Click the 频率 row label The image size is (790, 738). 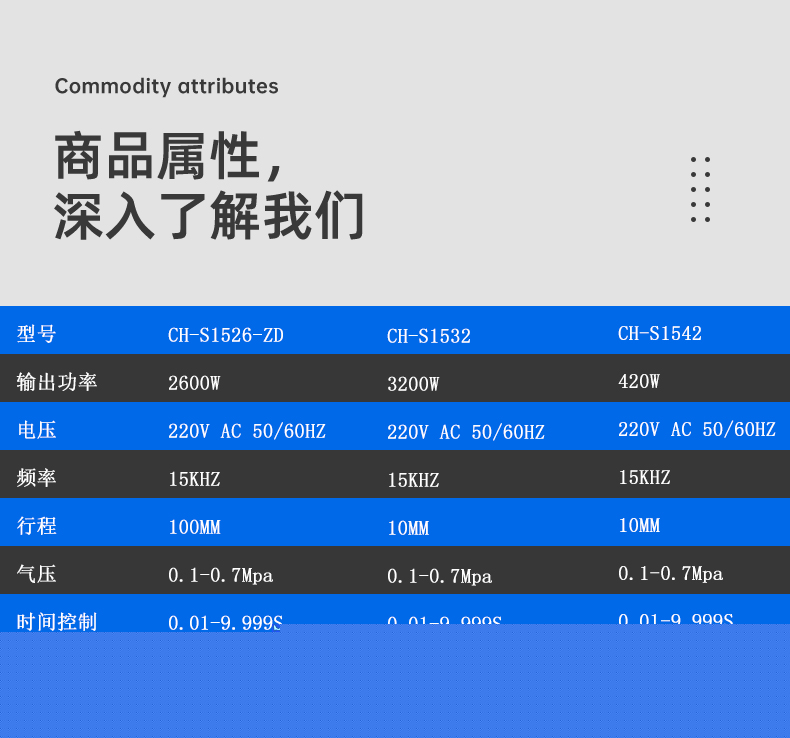click(36, 478)
